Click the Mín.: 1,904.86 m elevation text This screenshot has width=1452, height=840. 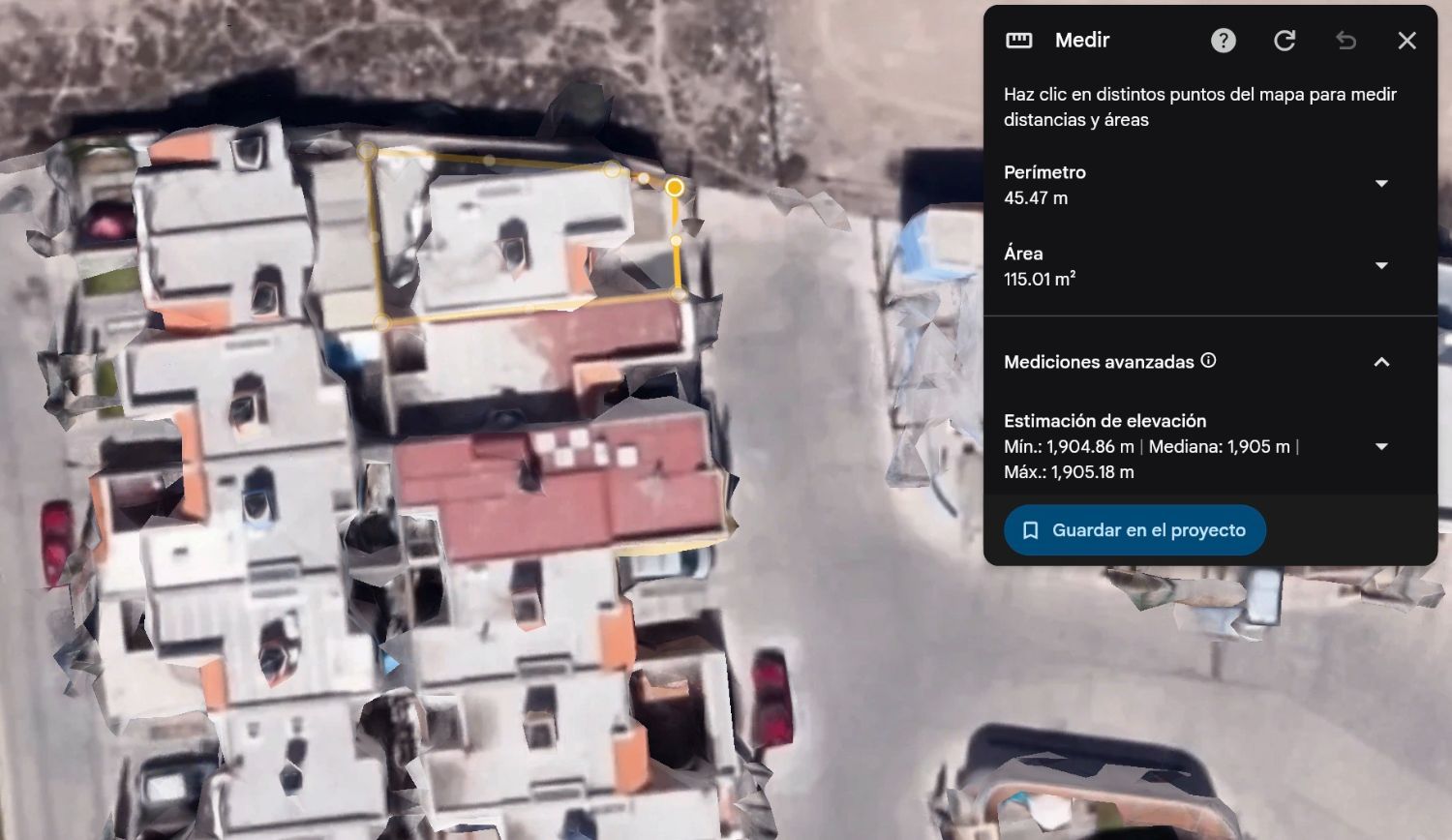click(1069, 447)
